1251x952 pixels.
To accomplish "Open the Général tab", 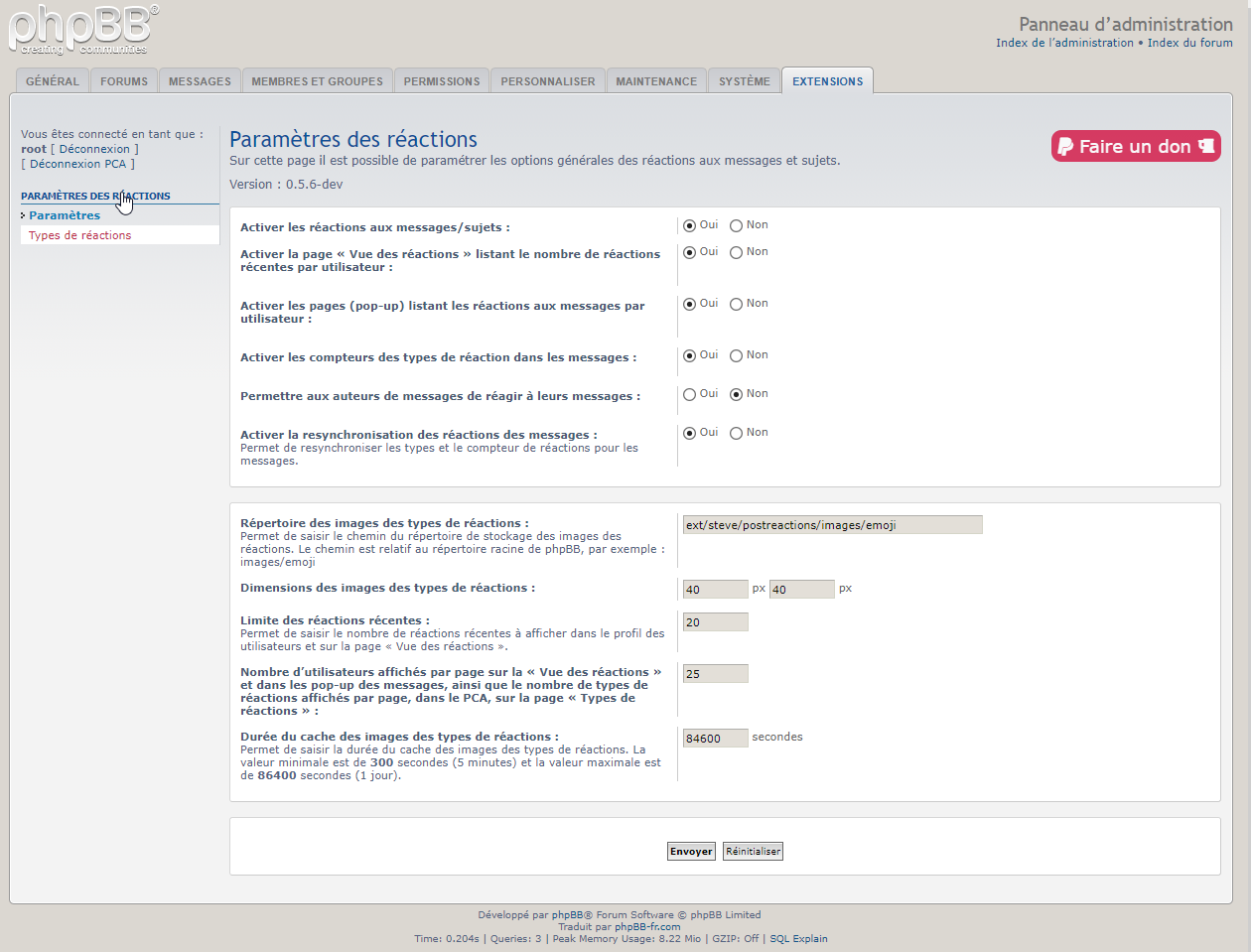I will coord(53,81).
